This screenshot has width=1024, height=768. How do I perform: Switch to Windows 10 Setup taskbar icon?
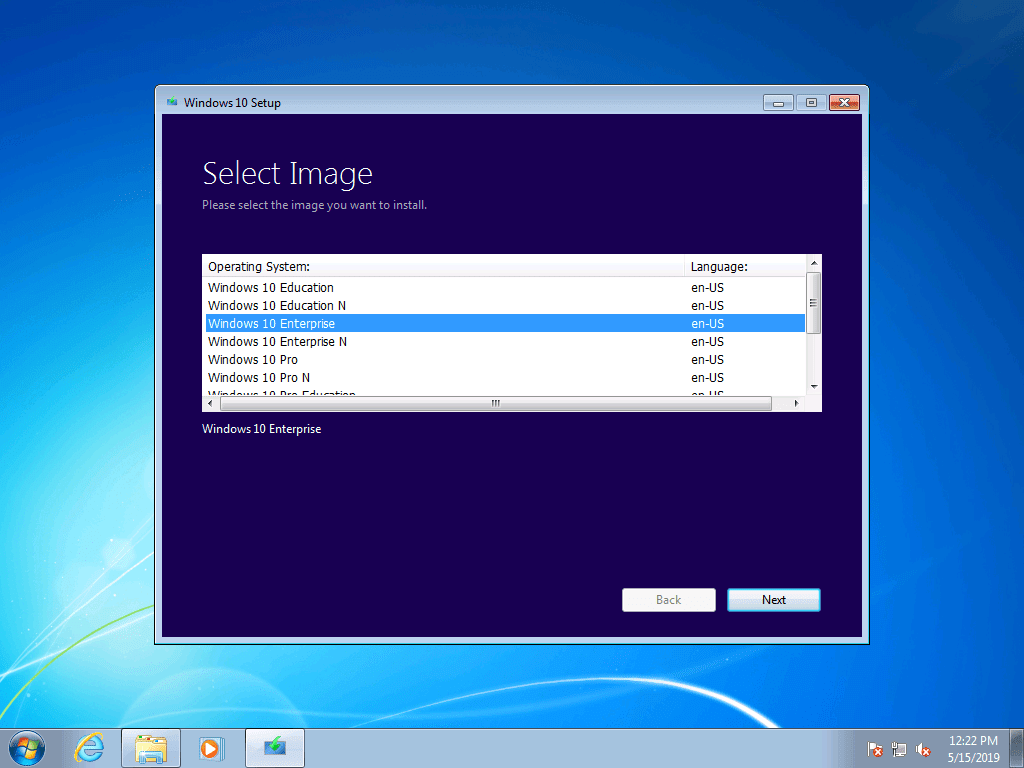(275, 748)
